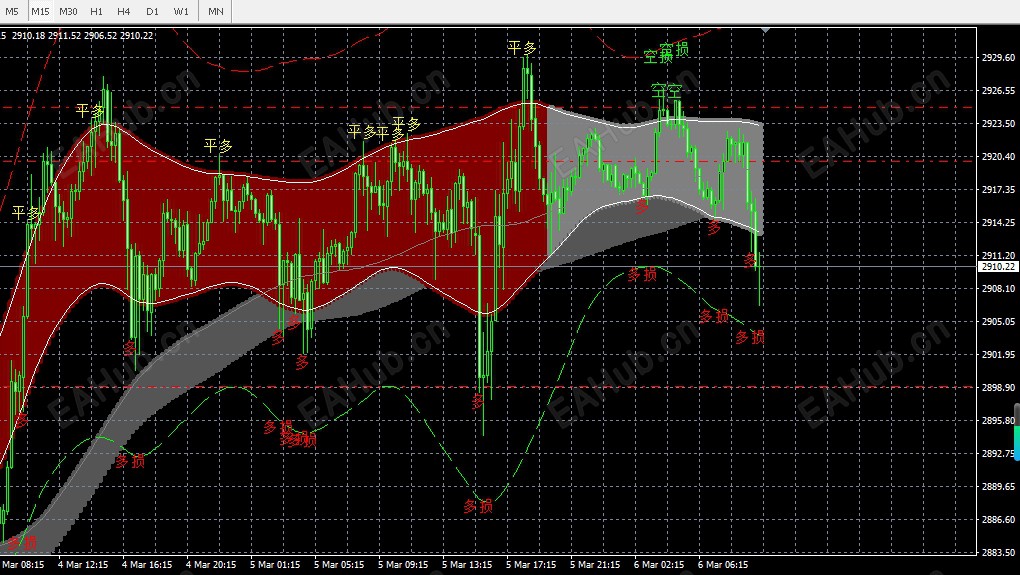The image size is (1020, 575).
Task: Click price scale value 2905.05
Action: point(998,321)
